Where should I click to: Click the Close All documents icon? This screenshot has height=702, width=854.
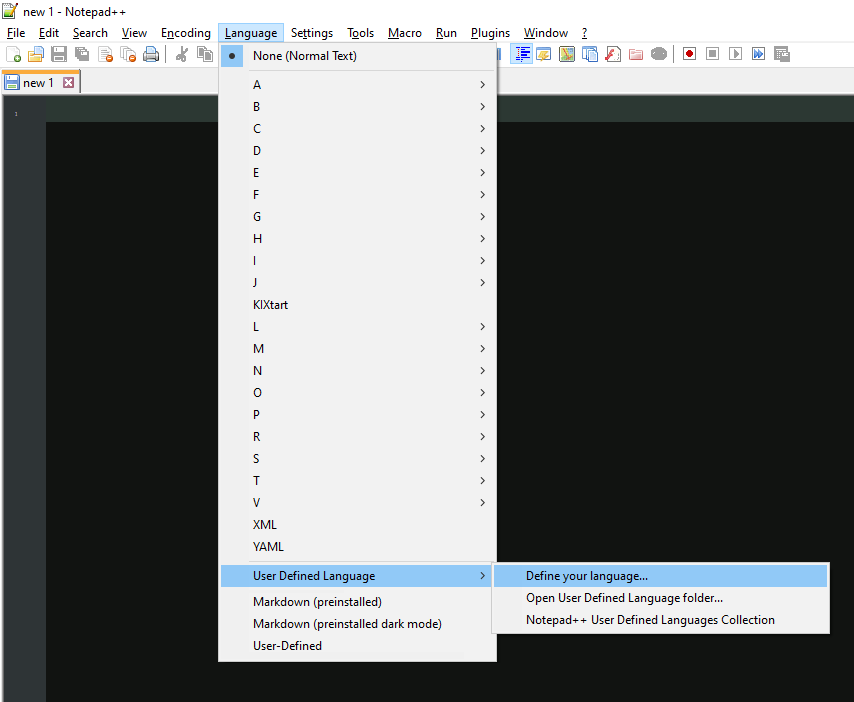pyautogui.click(x=128, y=54)
